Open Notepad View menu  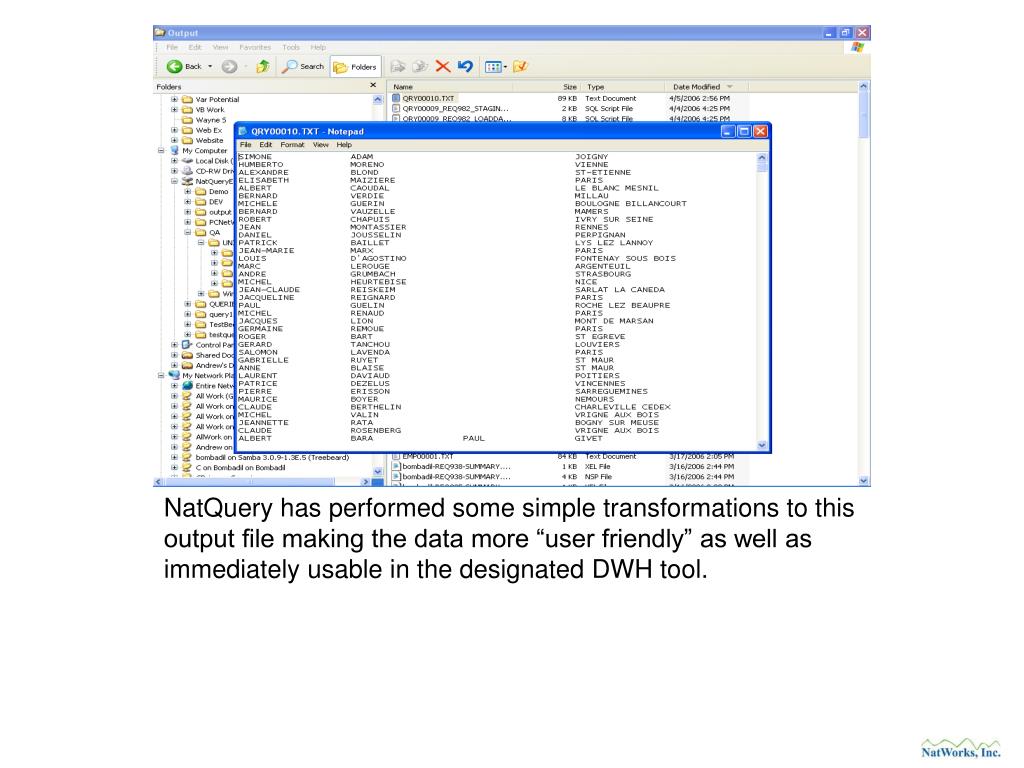click(321, 144)
